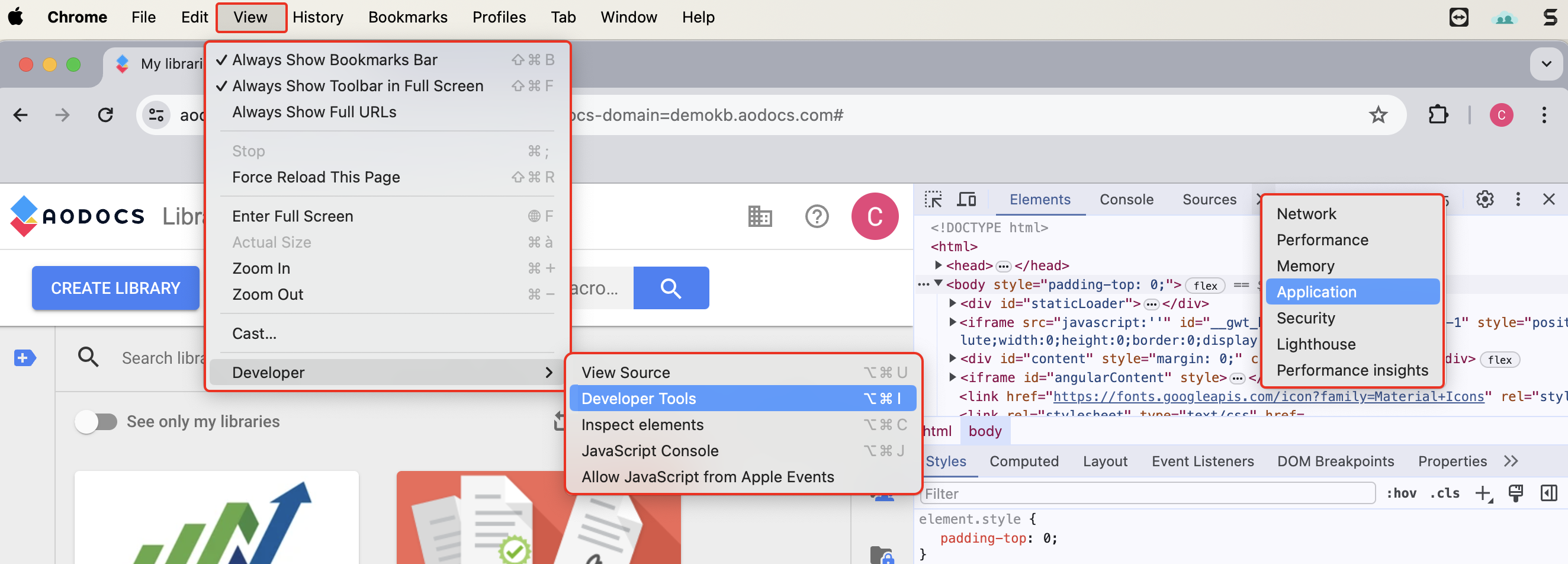1568x564 pixels.
Task: Expand the div id content node
Action: coord(953,359)
